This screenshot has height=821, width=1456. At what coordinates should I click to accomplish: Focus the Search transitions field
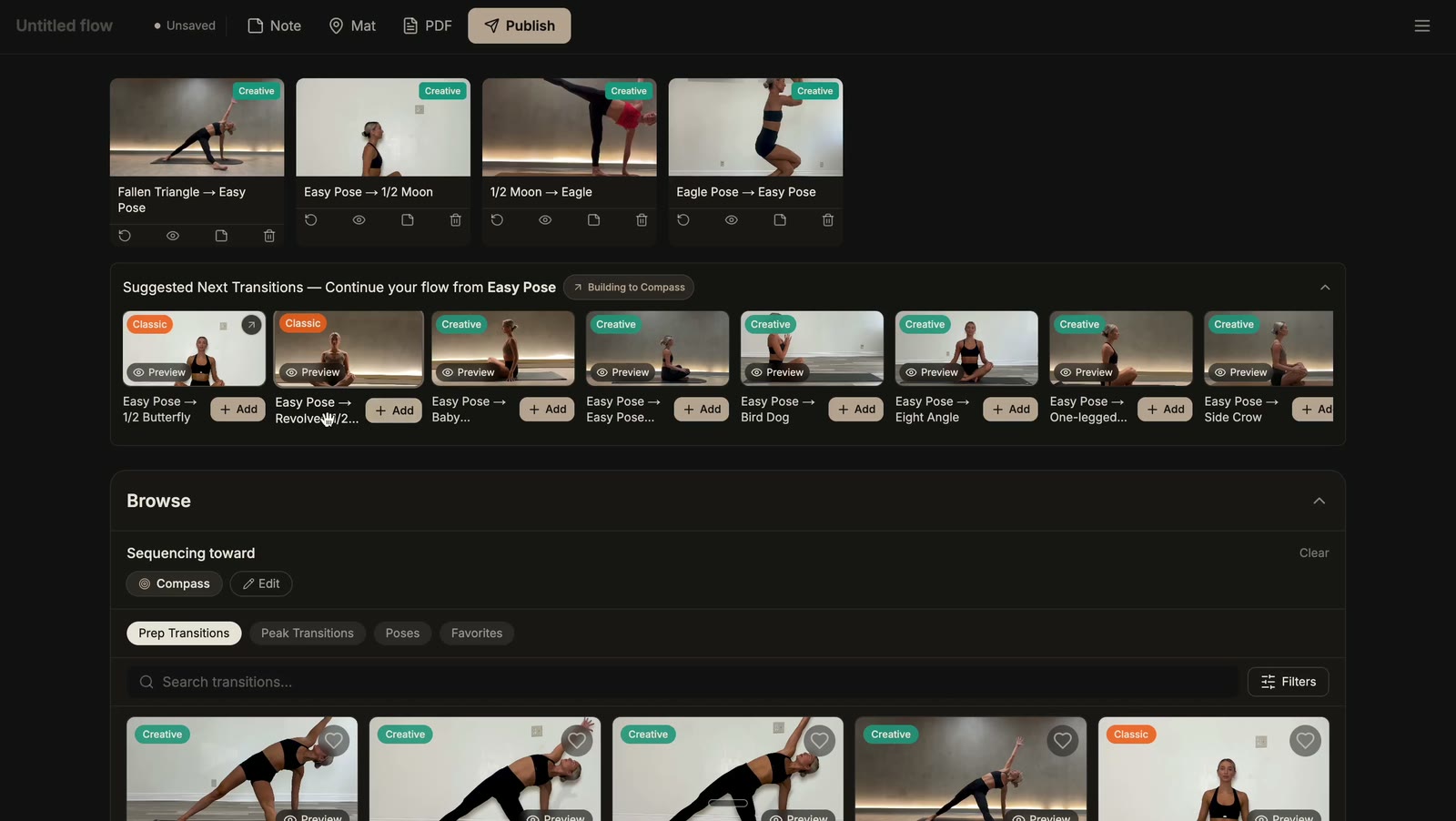[x=682, y=682]
